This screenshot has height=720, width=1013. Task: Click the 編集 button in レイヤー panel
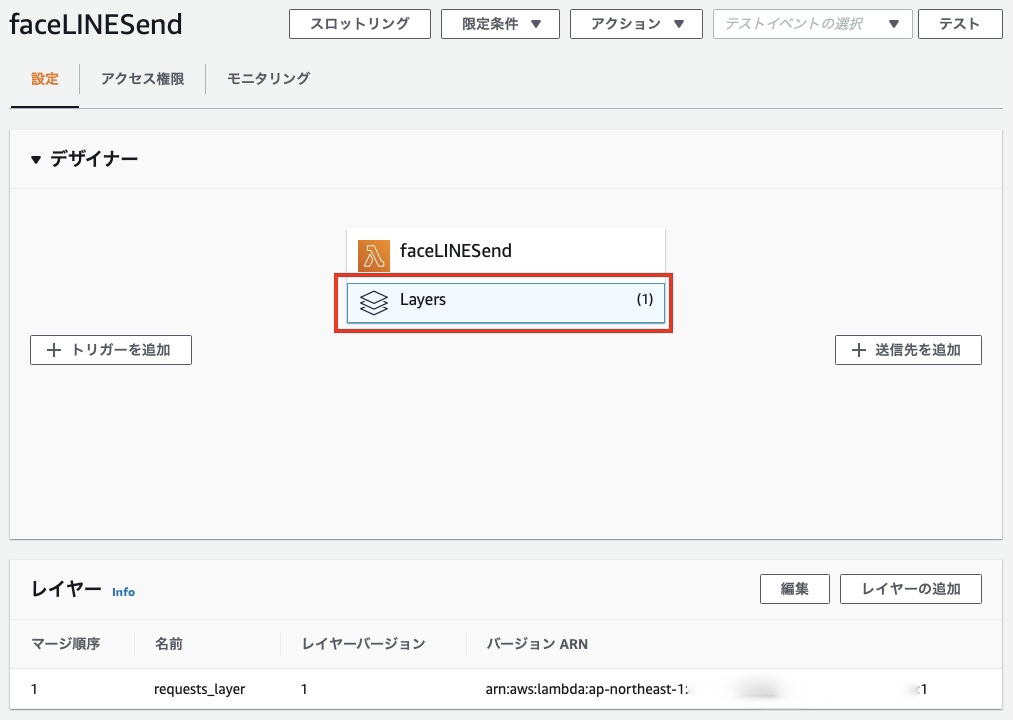(794, 589)
